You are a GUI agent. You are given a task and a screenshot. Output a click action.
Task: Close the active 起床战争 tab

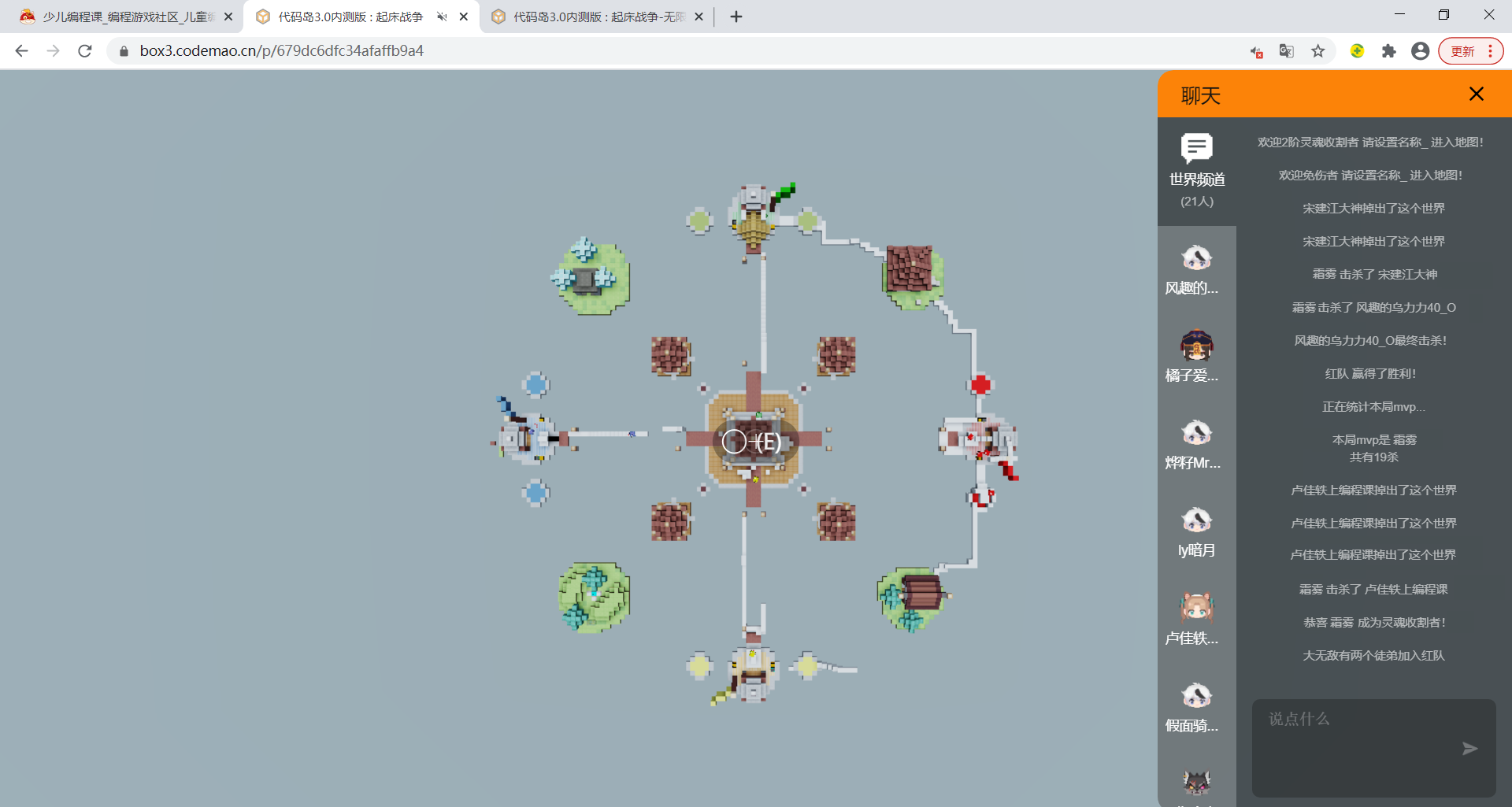(464, 17)
